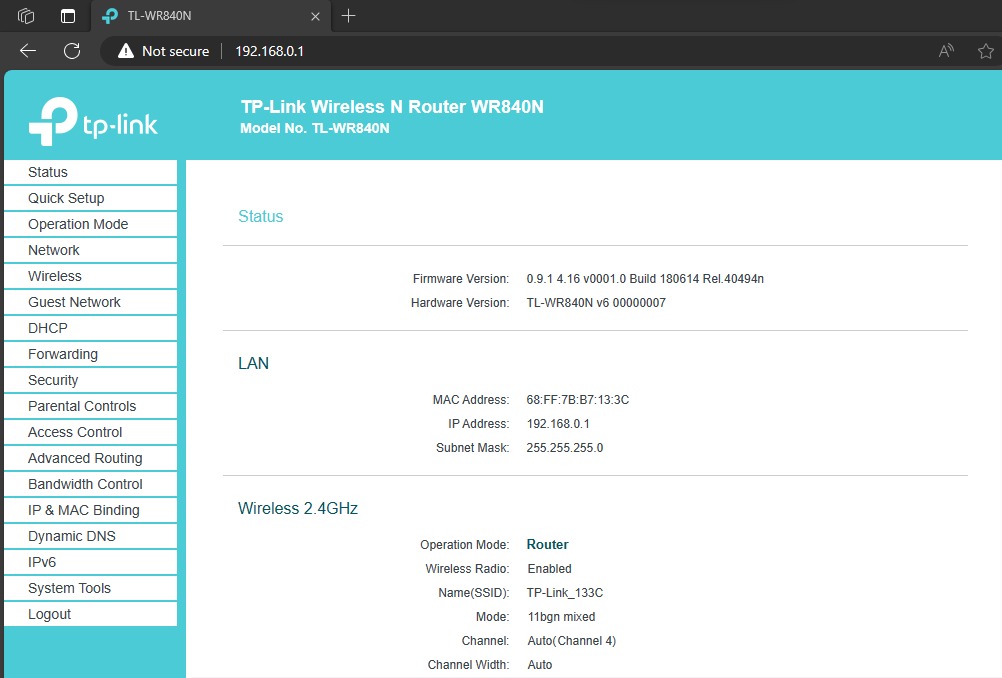Click the firmware version value 0.9.1 4.16

point(645,279)
